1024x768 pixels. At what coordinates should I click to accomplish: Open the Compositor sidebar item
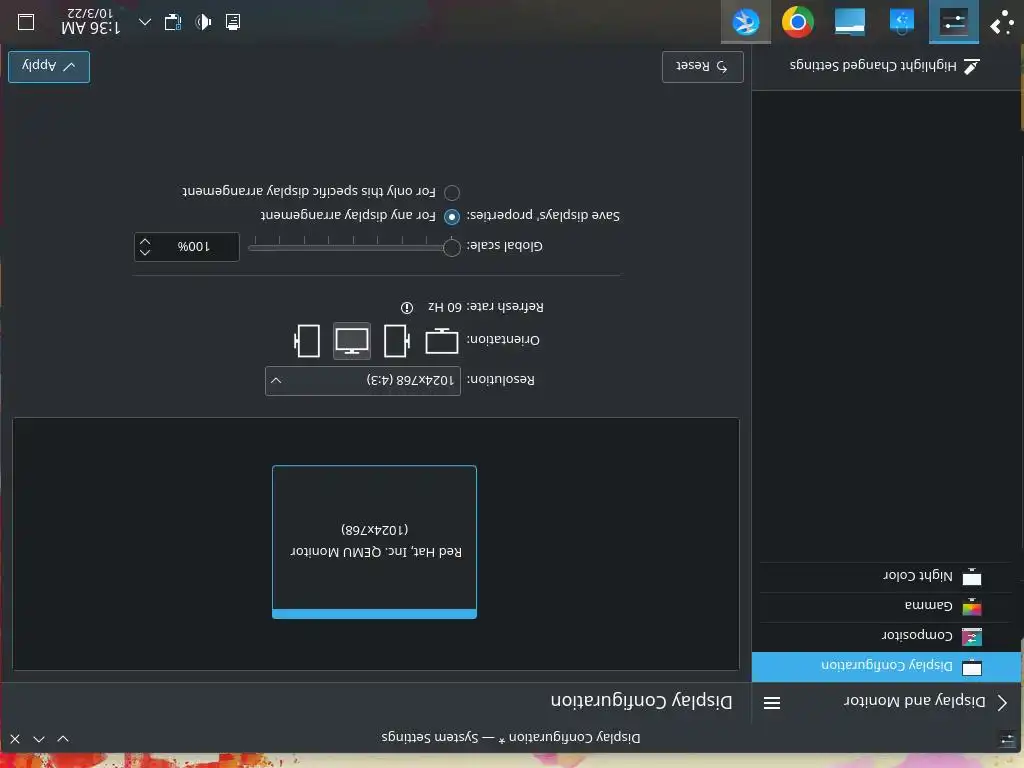(x=887, y=636)
